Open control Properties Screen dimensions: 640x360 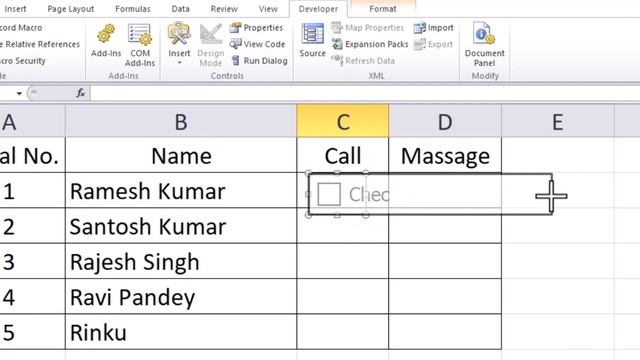click(x=256, y=28)
